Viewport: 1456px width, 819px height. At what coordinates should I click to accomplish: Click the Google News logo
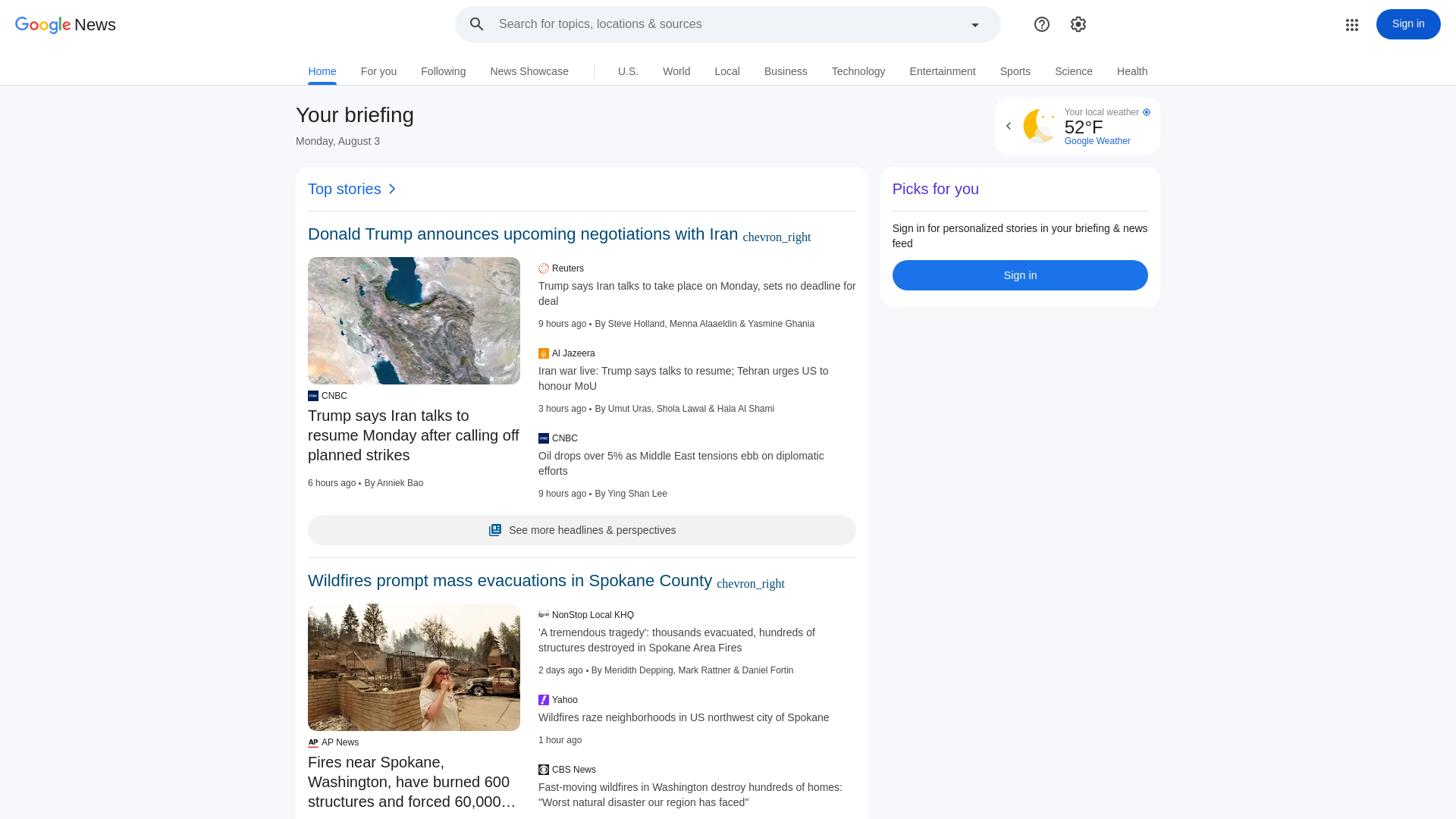65,24
